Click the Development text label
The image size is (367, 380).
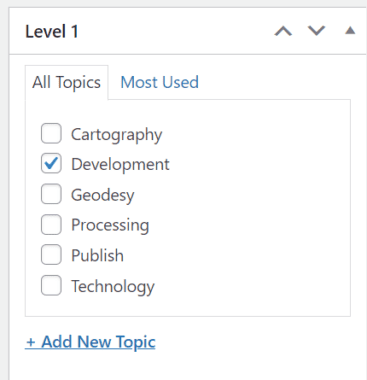pos(120,164)
